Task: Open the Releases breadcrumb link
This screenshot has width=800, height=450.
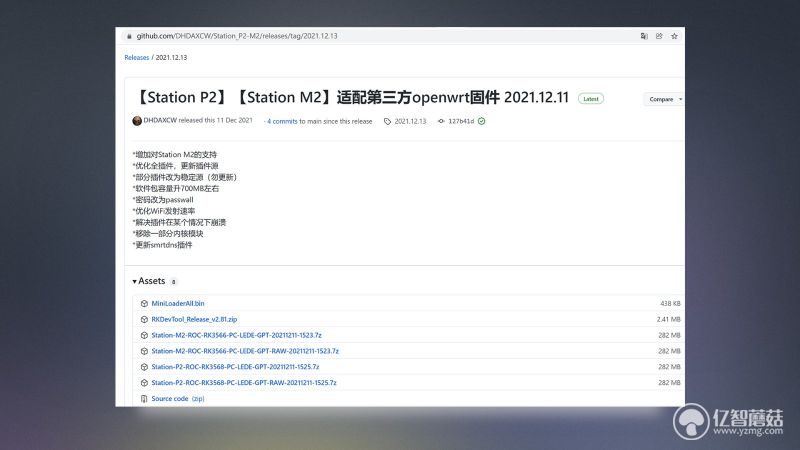Action: point(137,58)
